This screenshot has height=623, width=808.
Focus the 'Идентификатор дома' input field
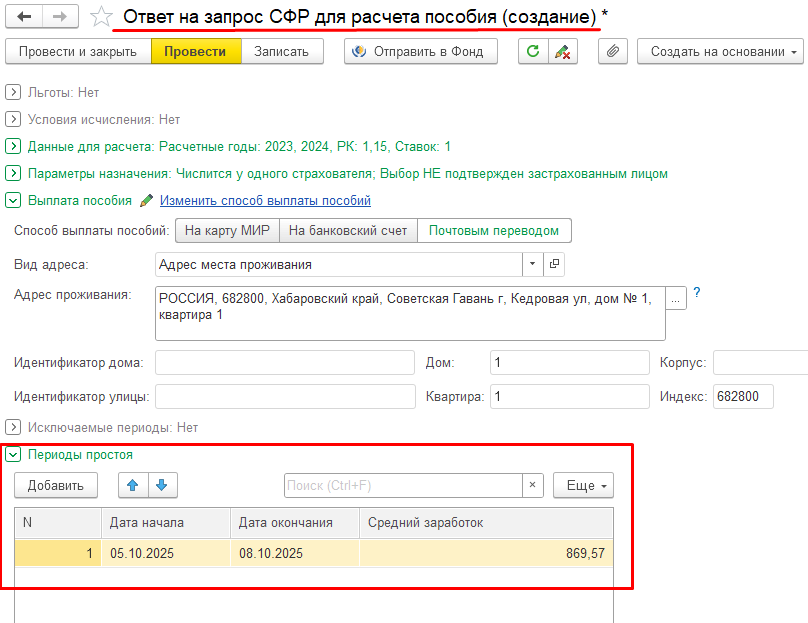285,363
